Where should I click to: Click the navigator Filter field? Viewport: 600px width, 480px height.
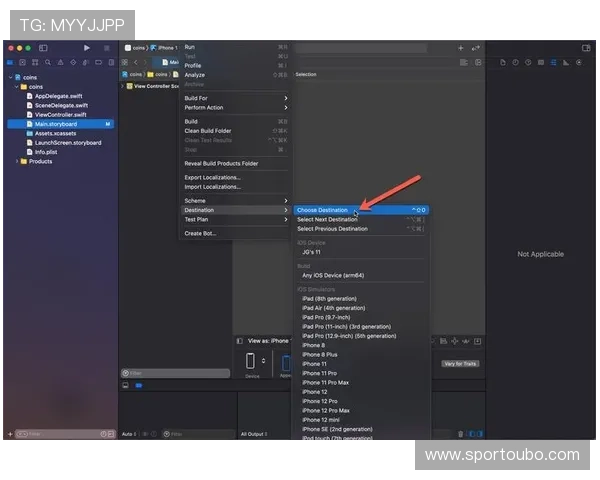(x=60, y=434)
